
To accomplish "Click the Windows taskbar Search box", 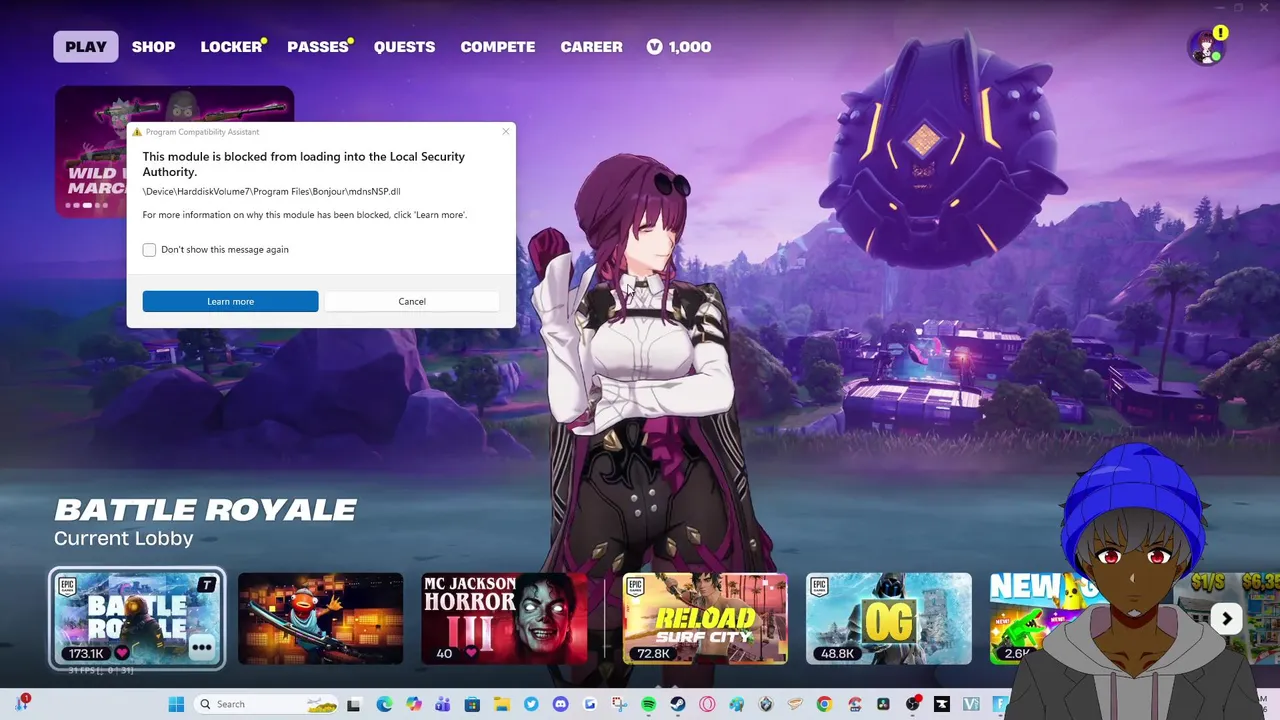I will 266,704.
